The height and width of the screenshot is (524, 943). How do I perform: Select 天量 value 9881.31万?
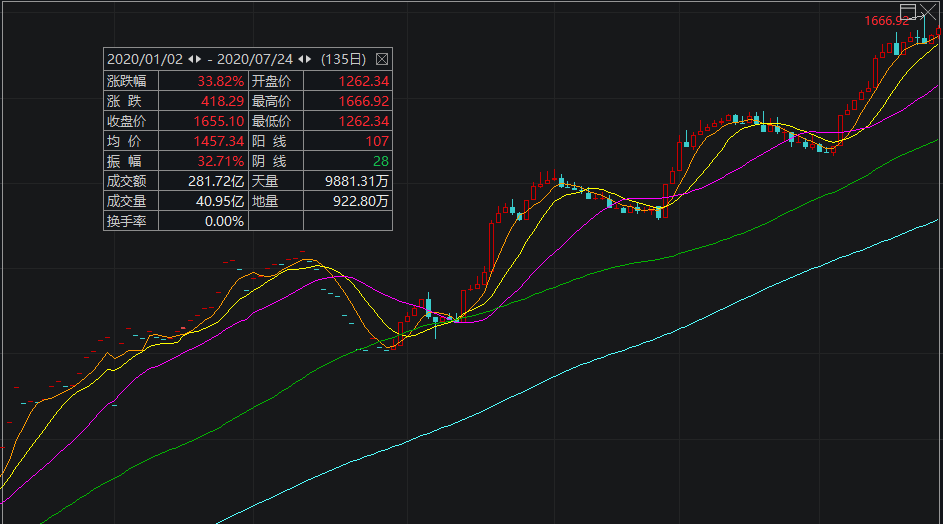tap(357, 180)
